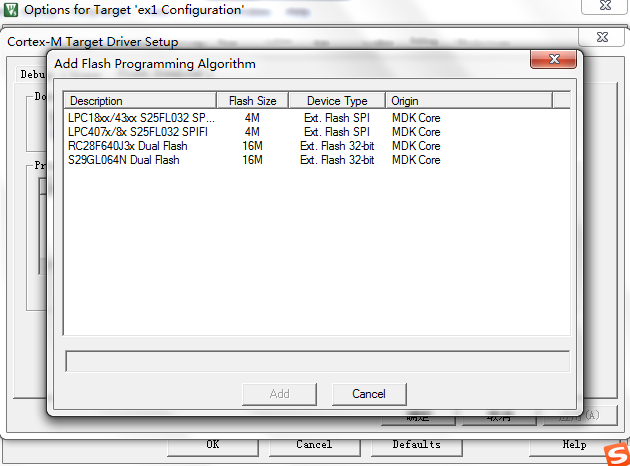
Task: Click 4M flash size of LPC407x/8x row
Action: 252,132
